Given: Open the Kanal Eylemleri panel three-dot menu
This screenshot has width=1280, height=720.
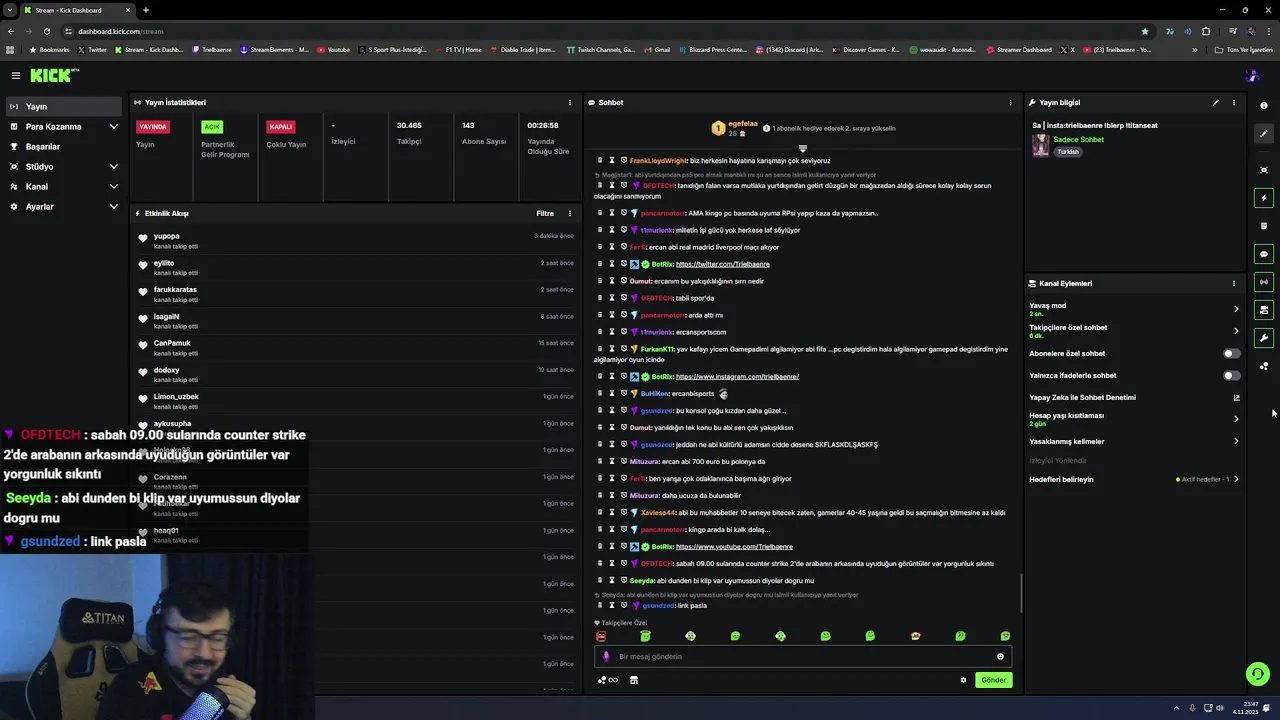Looking at the screenshot, I should [1234, 283].
